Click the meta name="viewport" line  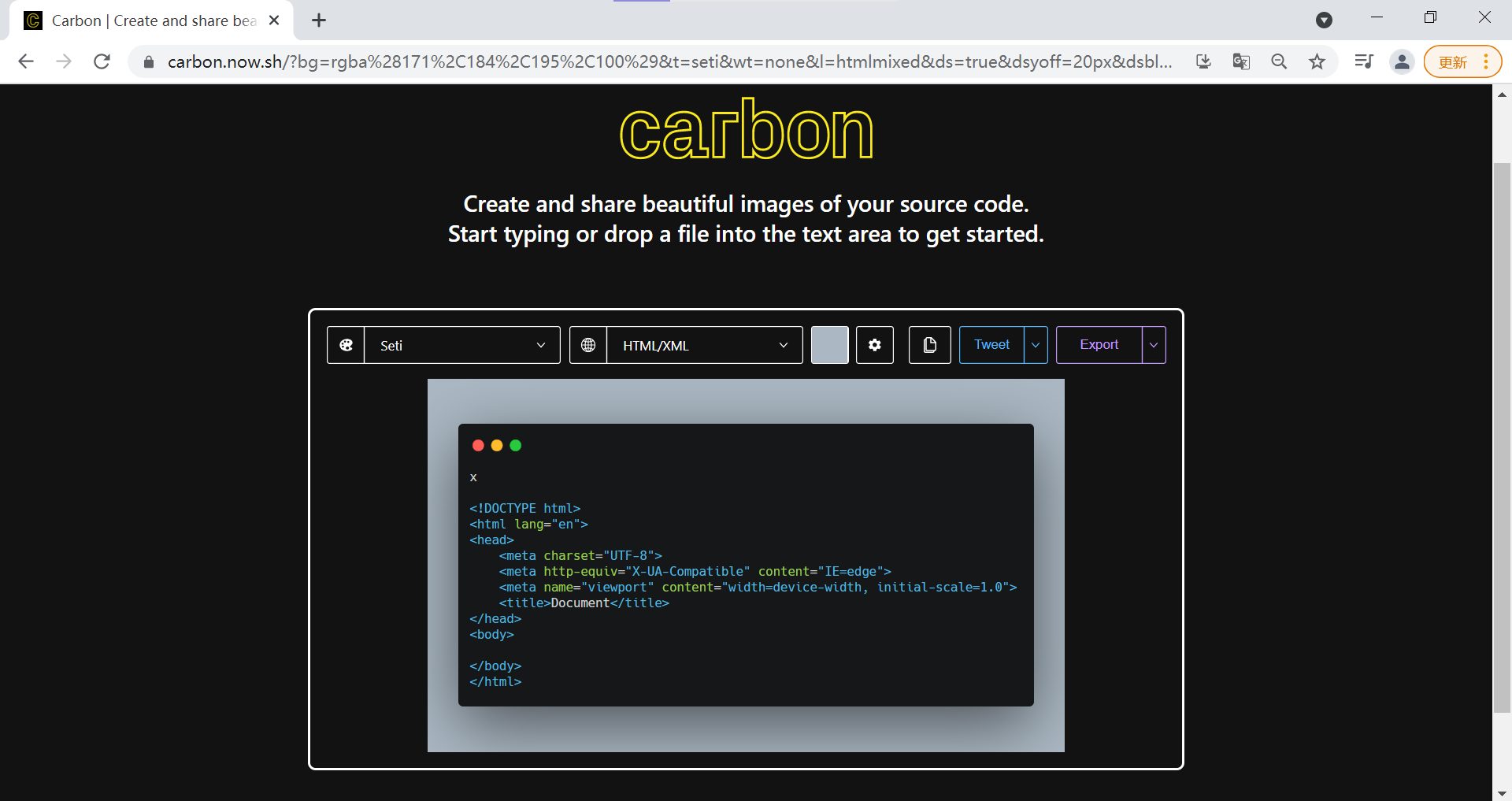coord(758,588)
